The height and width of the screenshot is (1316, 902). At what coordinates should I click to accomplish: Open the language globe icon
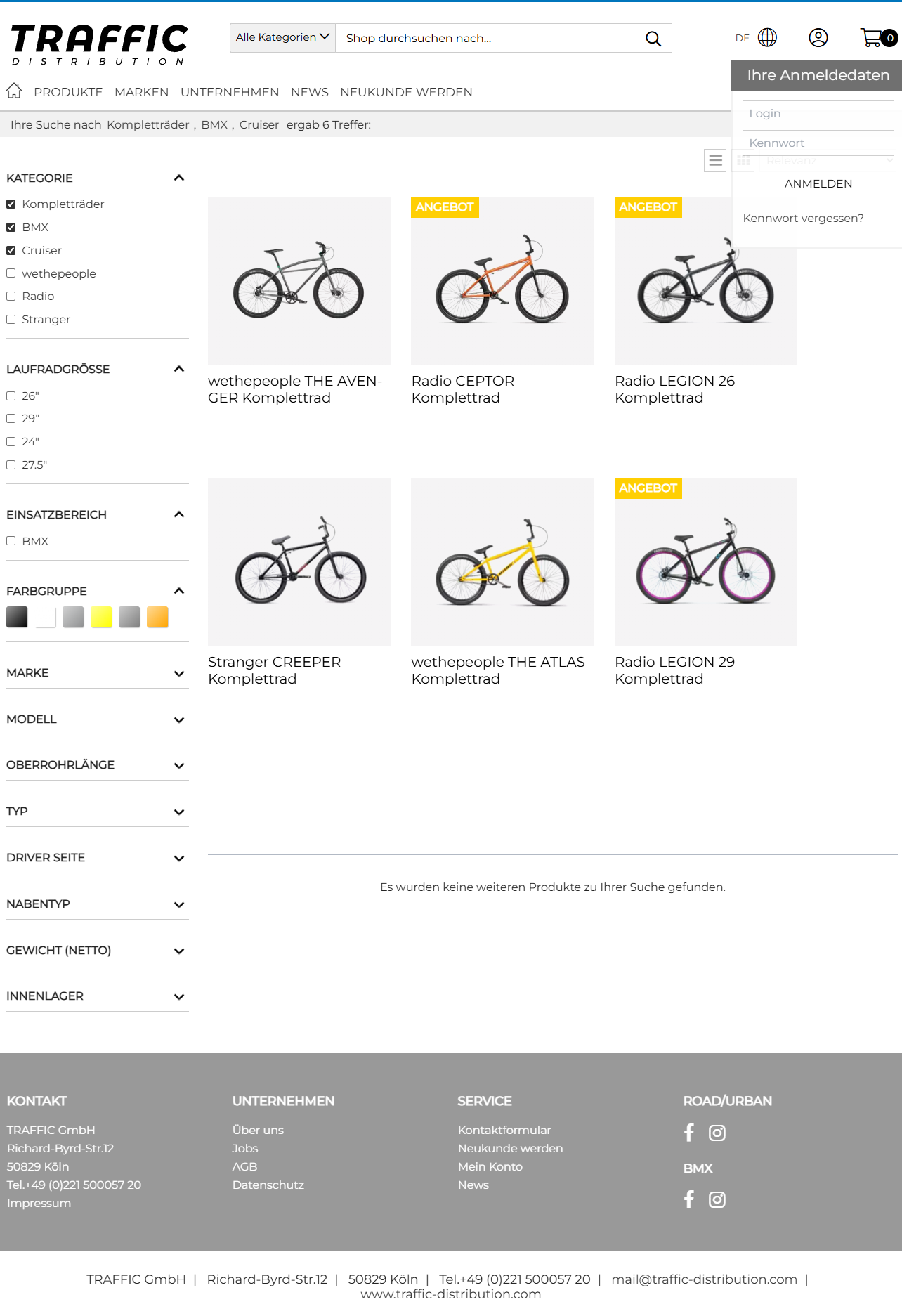click(x=767, y=38)
